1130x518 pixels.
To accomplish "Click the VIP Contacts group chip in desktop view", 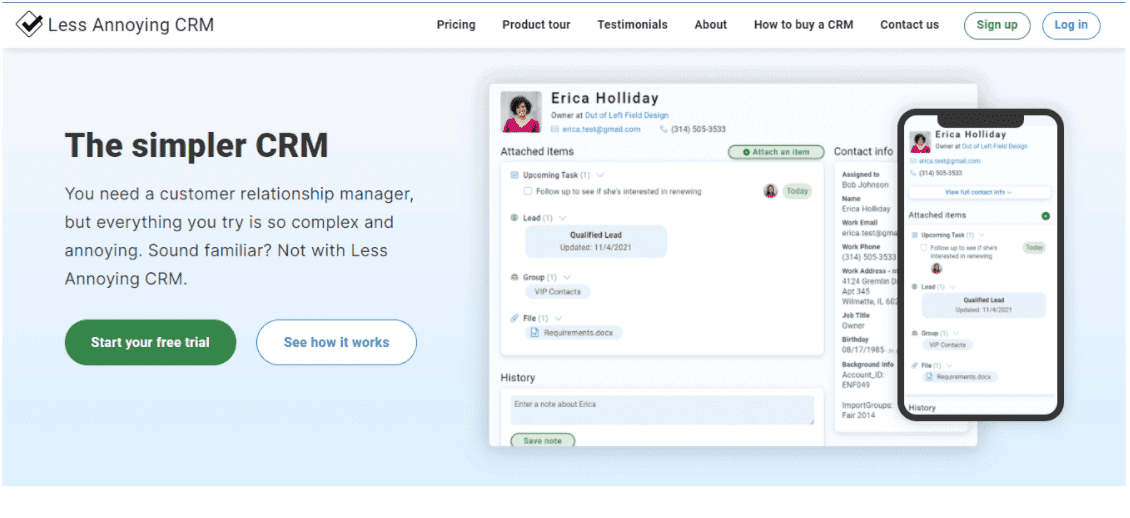I will click(558, 292).
